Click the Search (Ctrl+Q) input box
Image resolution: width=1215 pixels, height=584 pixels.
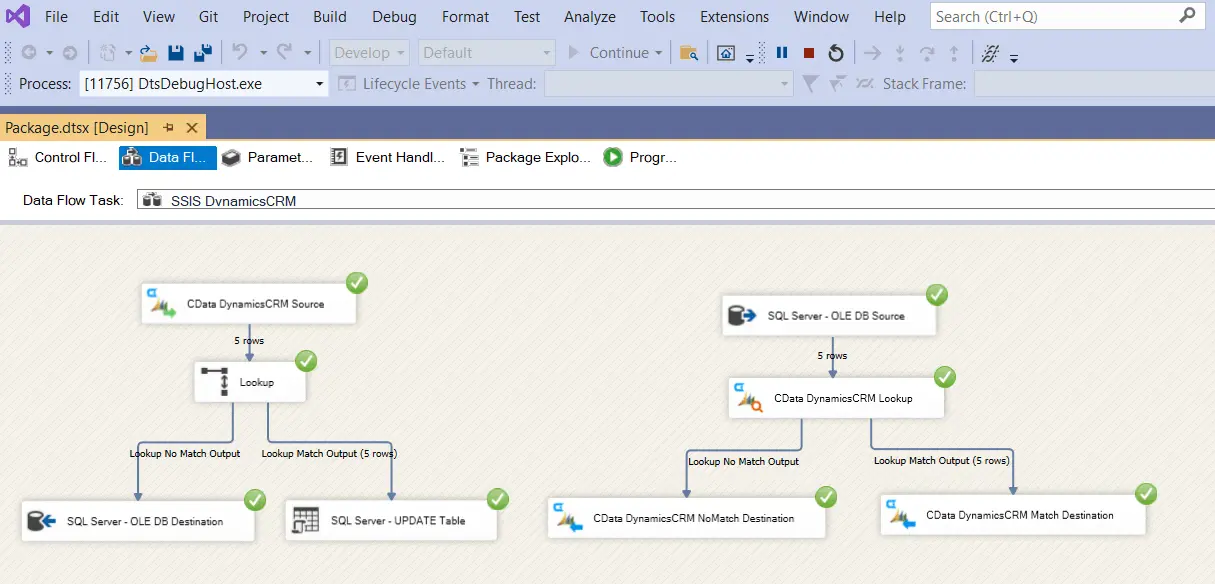[1054, 16]
